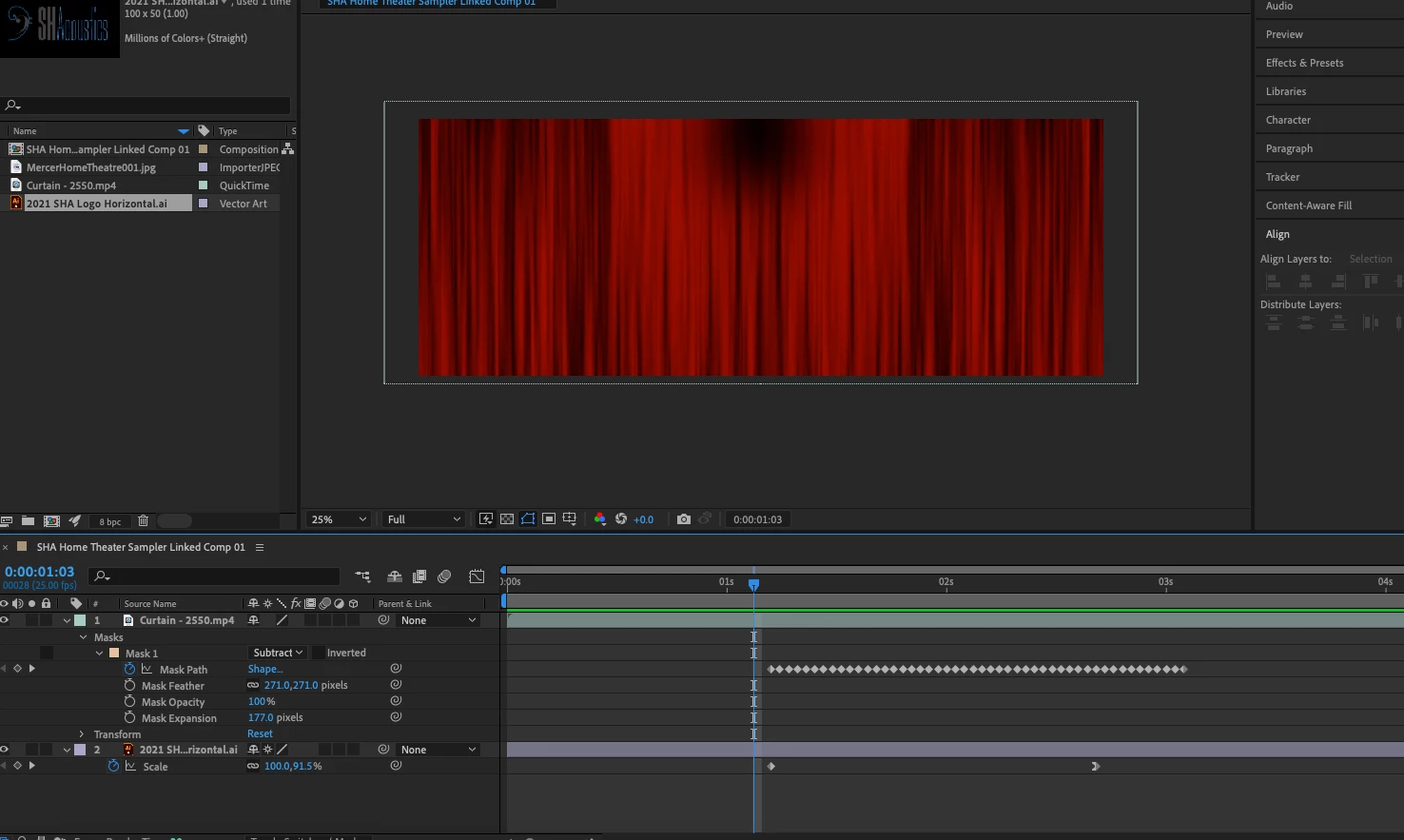Click the Reset link for Transform
Screen dimensions: 1404x840
[260, 734]
